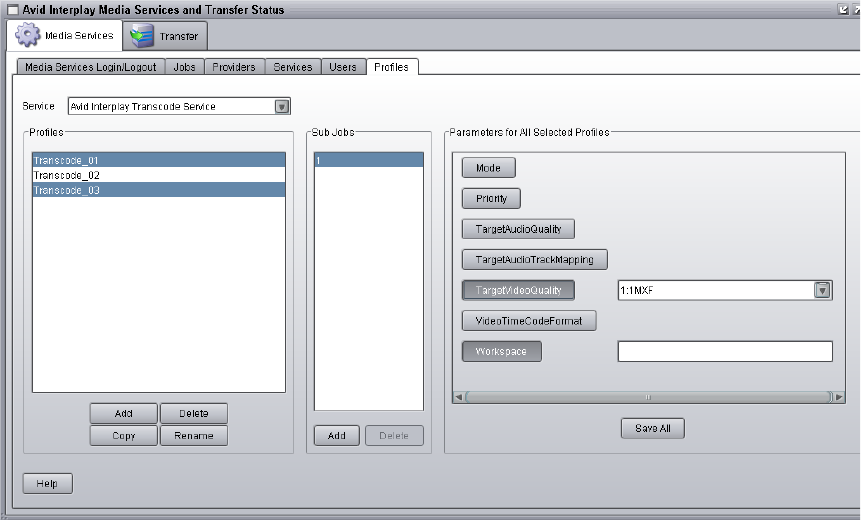The width and height of the screenshot is (861, 520).
Task: Select the Transcode_02 profile
Action: 159,175
